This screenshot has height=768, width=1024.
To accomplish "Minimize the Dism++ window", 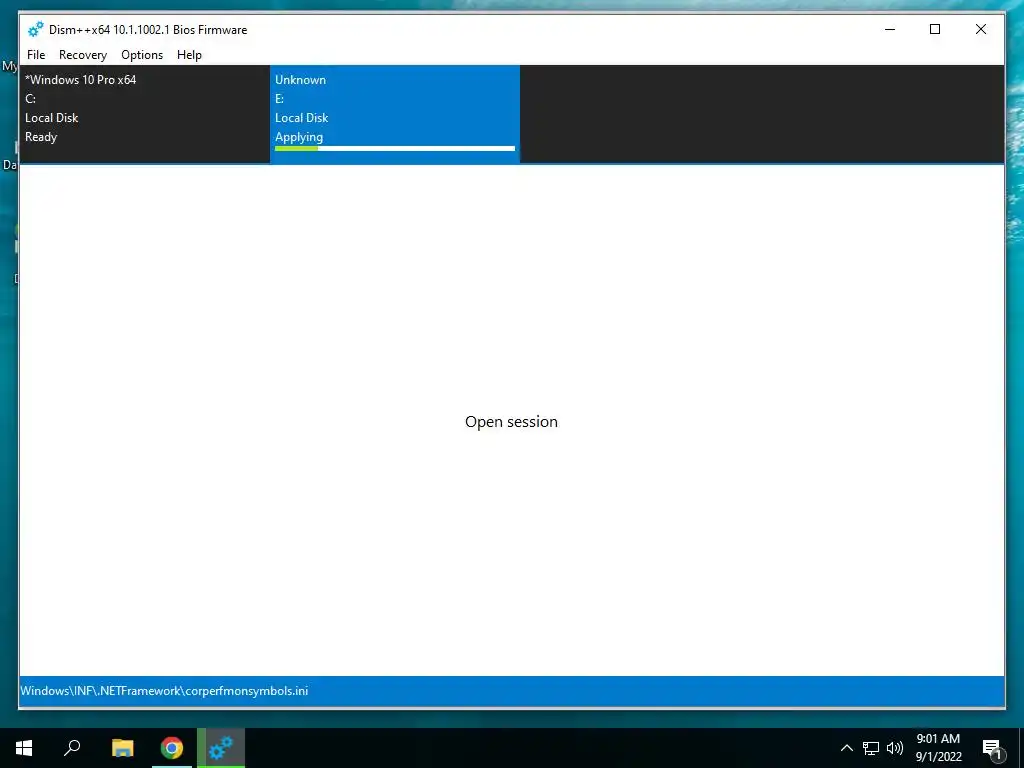I will point(889,29).
